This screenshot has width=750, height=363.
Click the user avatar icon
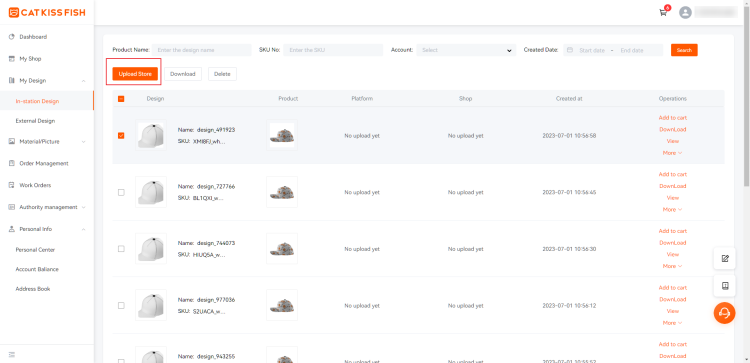pyautogui.click(x=685, y=12)
